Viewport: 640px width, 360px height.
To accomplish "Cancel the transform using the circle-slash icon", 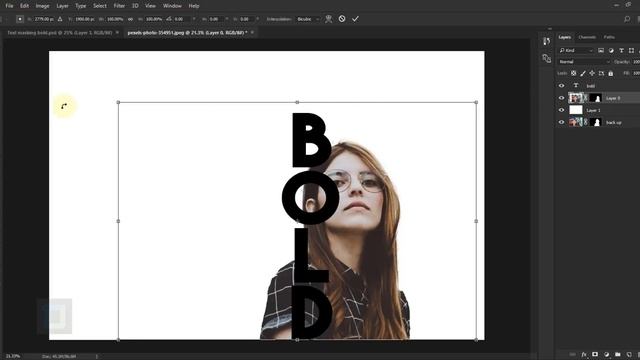I will [x=342, y=19].
